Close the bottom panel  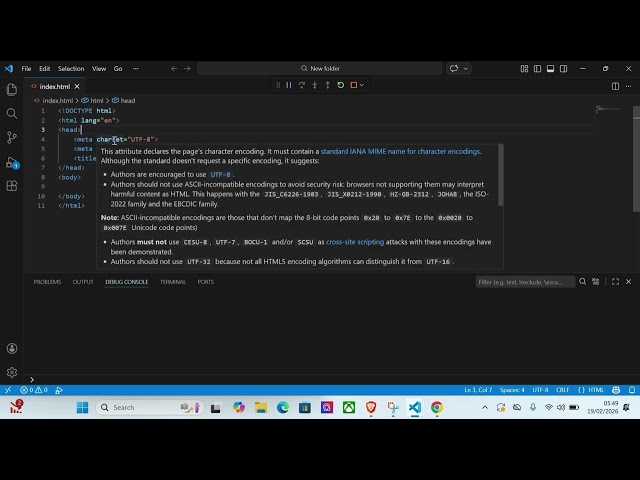click(629, 282)
